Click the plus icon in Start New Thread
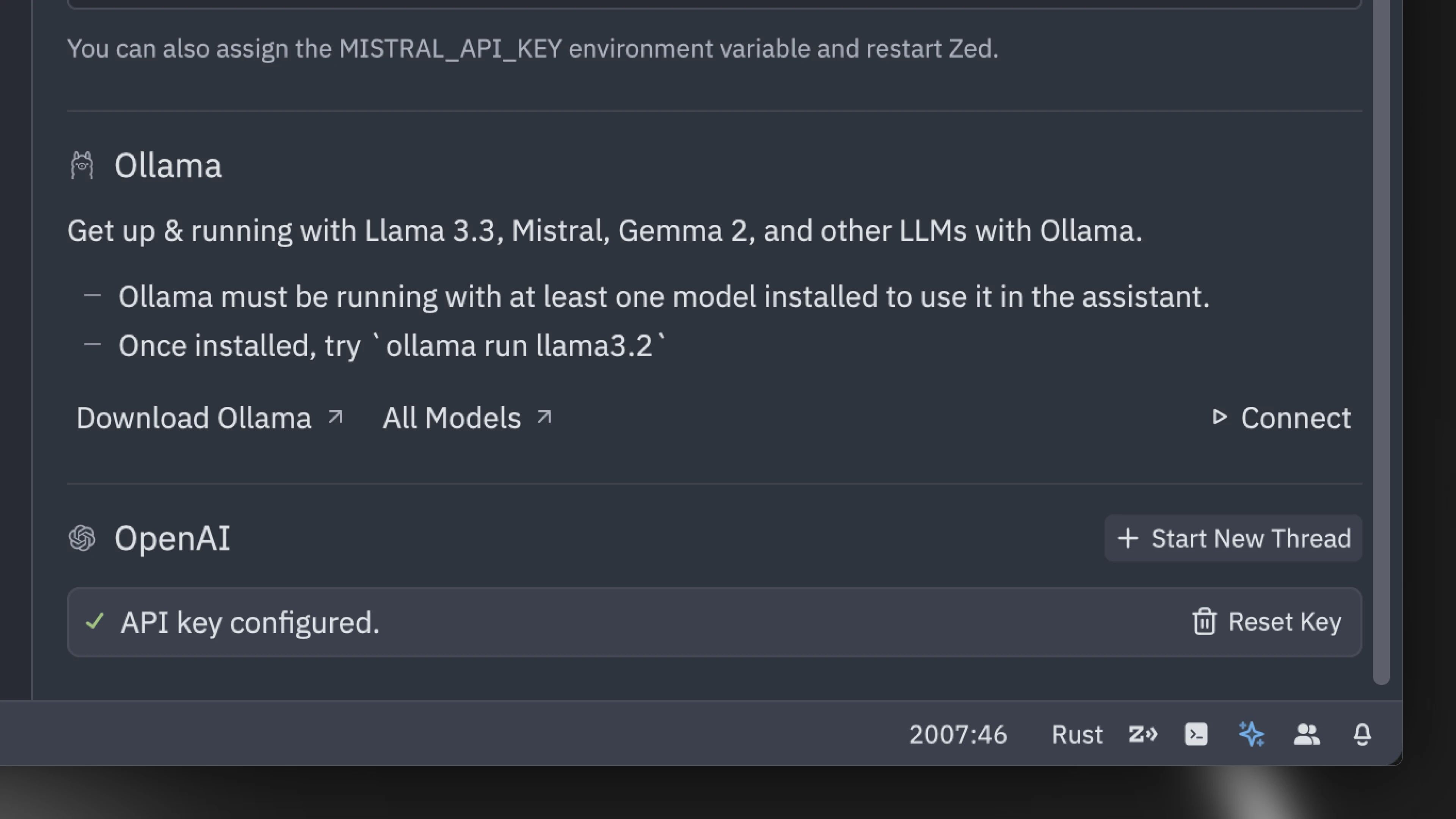Image resolution: width=1456 pixels, height=819 pixels. click(x=1128, y=538)
